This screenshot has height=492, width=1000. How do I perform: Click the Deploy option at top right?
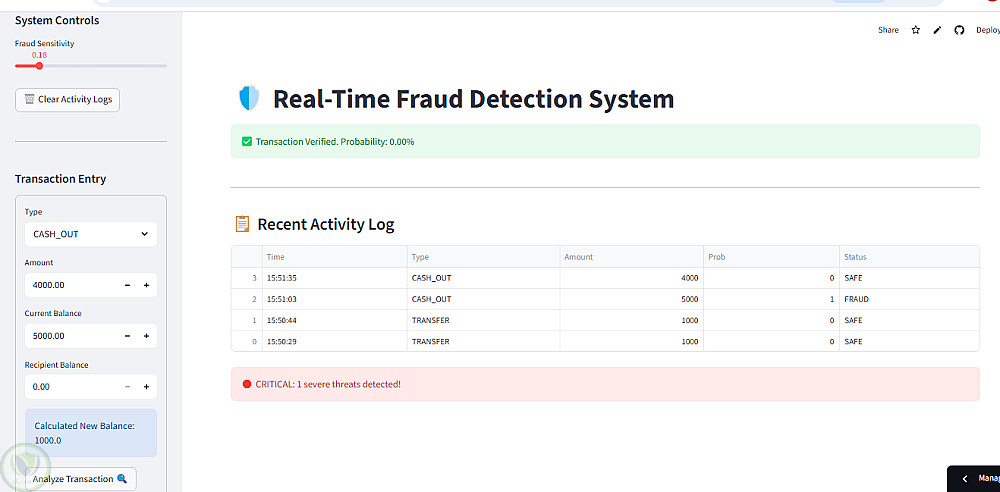988,30
